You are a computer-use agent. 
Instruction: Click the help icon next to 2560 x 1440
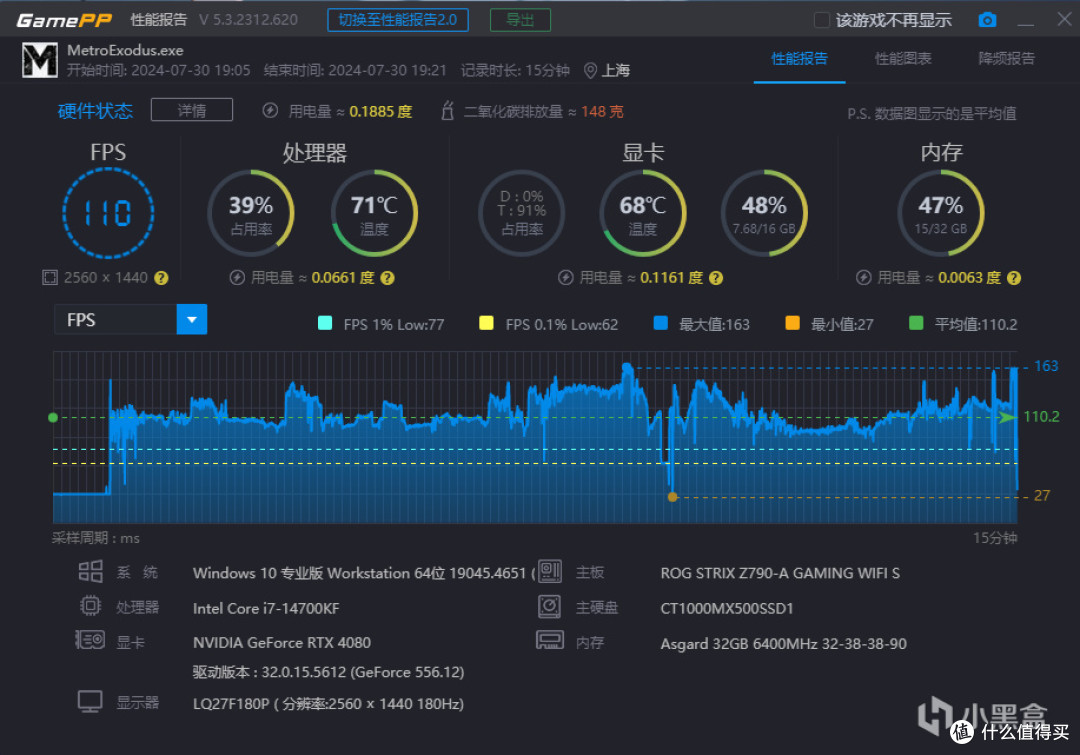coord(161,278)
